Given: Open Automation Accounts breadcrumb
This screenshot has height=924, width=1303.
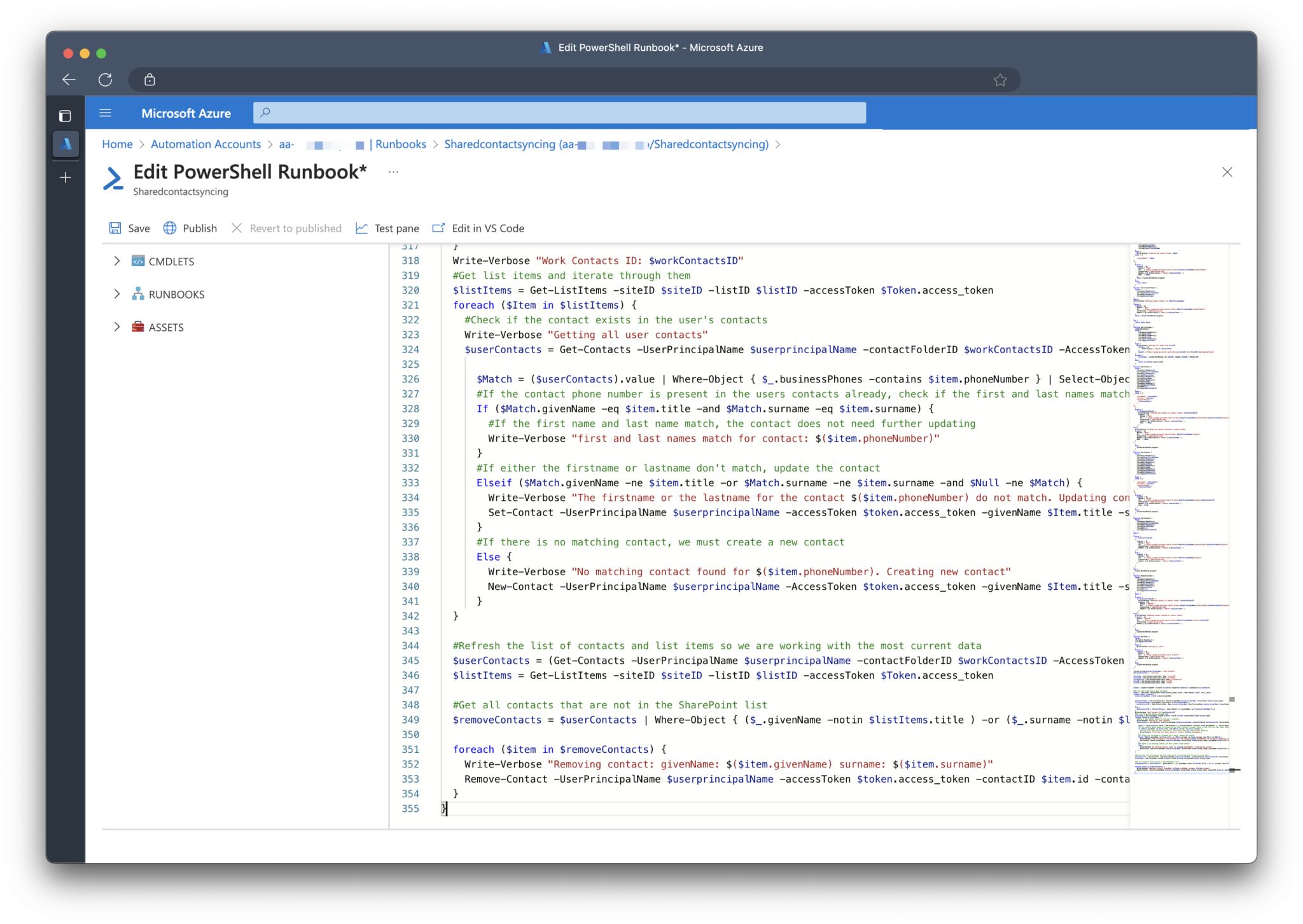Looking at the screenshot, I should point(206,144).
